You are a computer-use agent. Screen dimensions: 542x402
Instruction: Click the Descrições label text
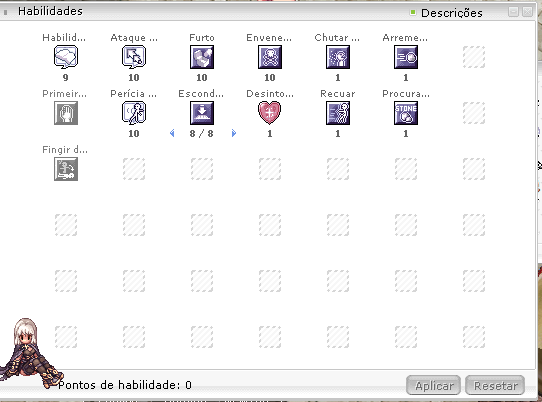coord(451,13)
